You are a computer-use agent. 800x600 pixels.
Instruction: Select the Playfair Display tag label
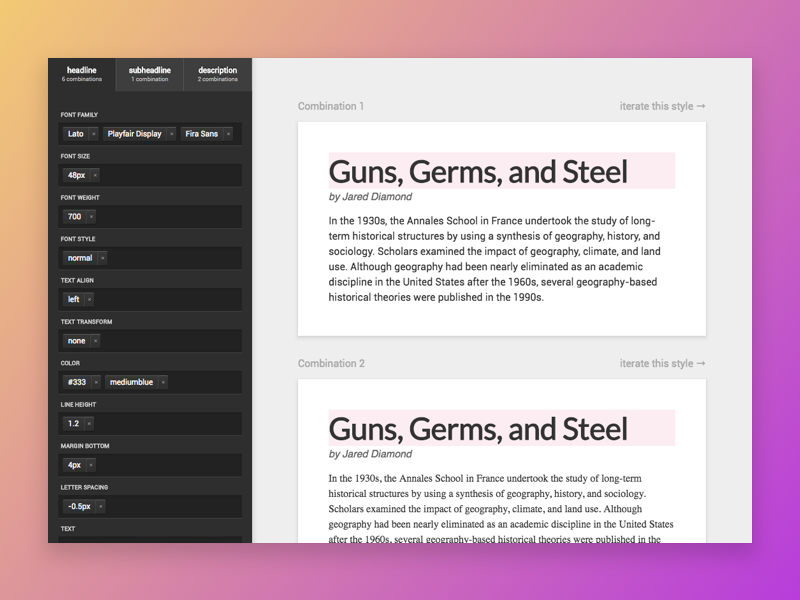click(134, 134)
